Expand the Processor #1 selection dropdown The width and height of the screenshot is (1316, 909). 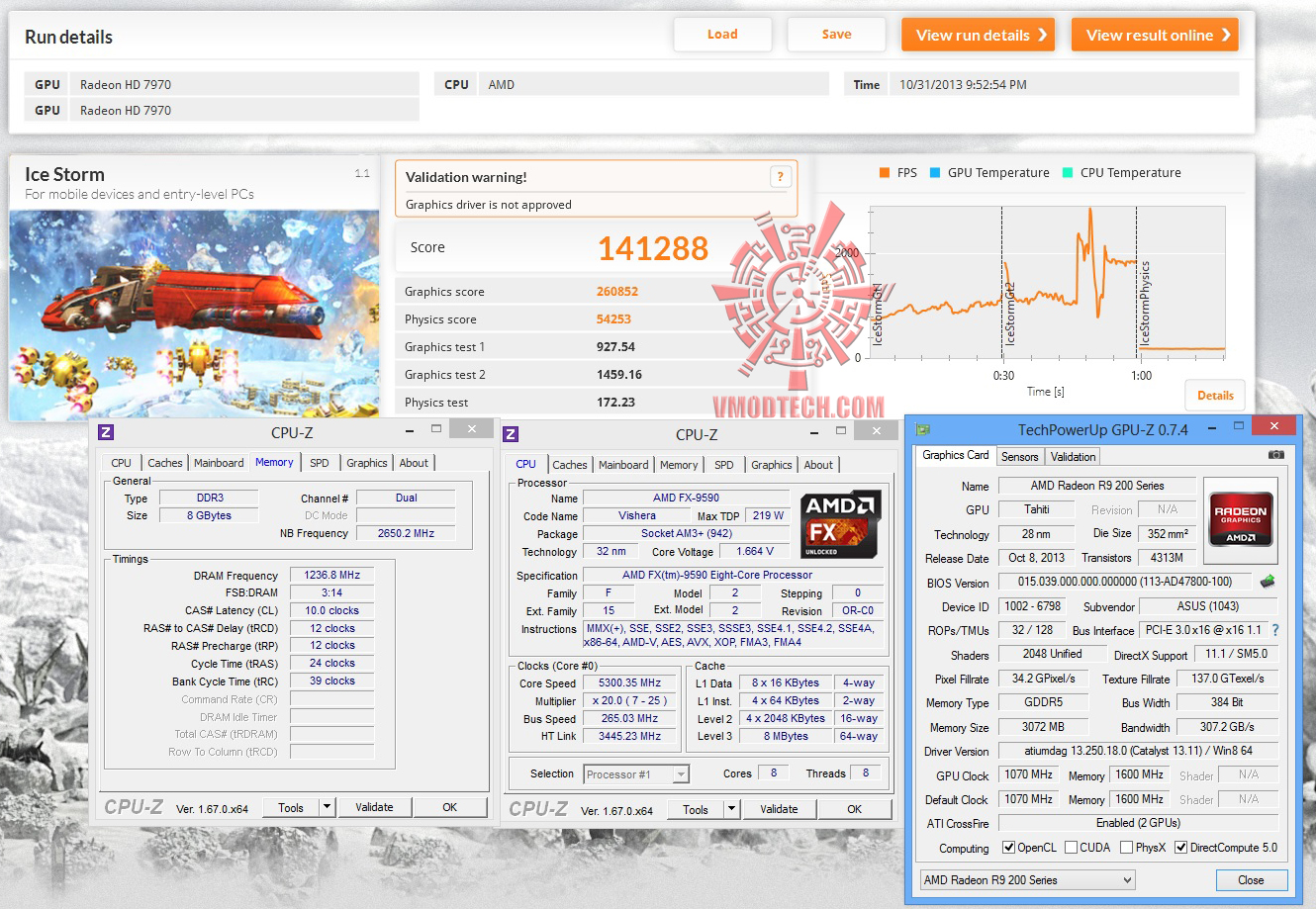point(681,774)
